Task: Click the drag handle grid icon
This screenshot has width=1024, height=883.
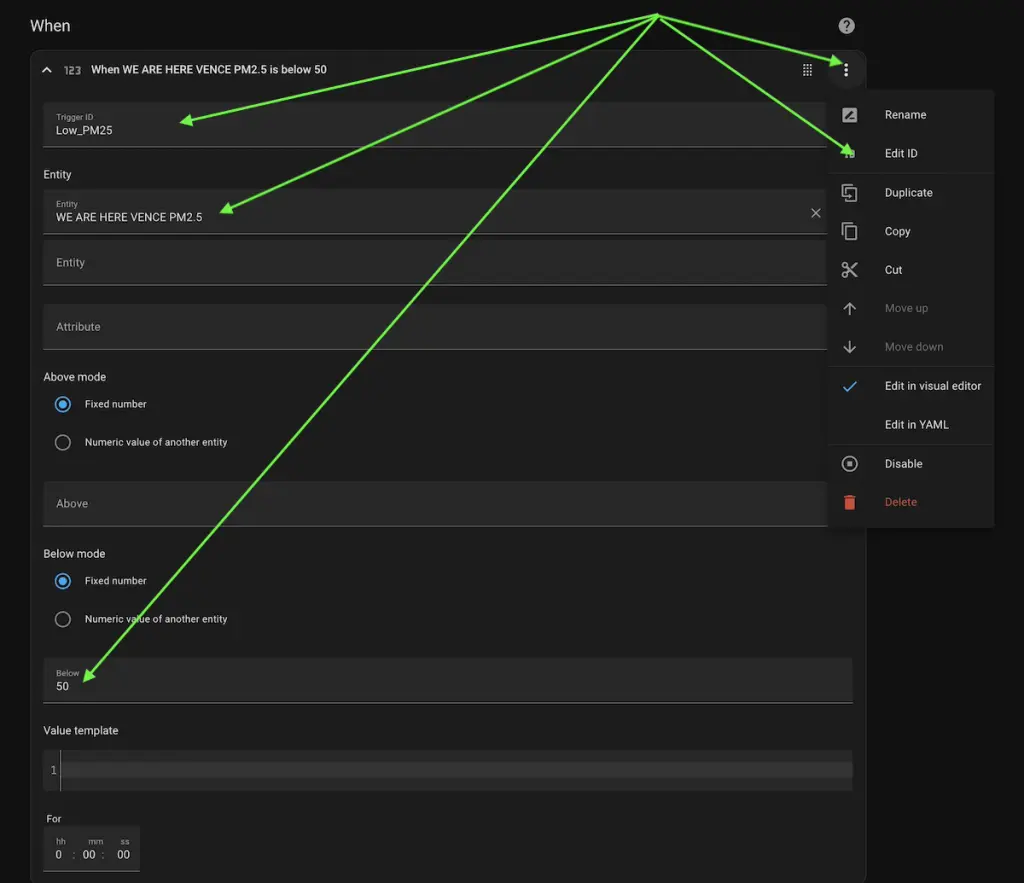Action: pos(807,70)
